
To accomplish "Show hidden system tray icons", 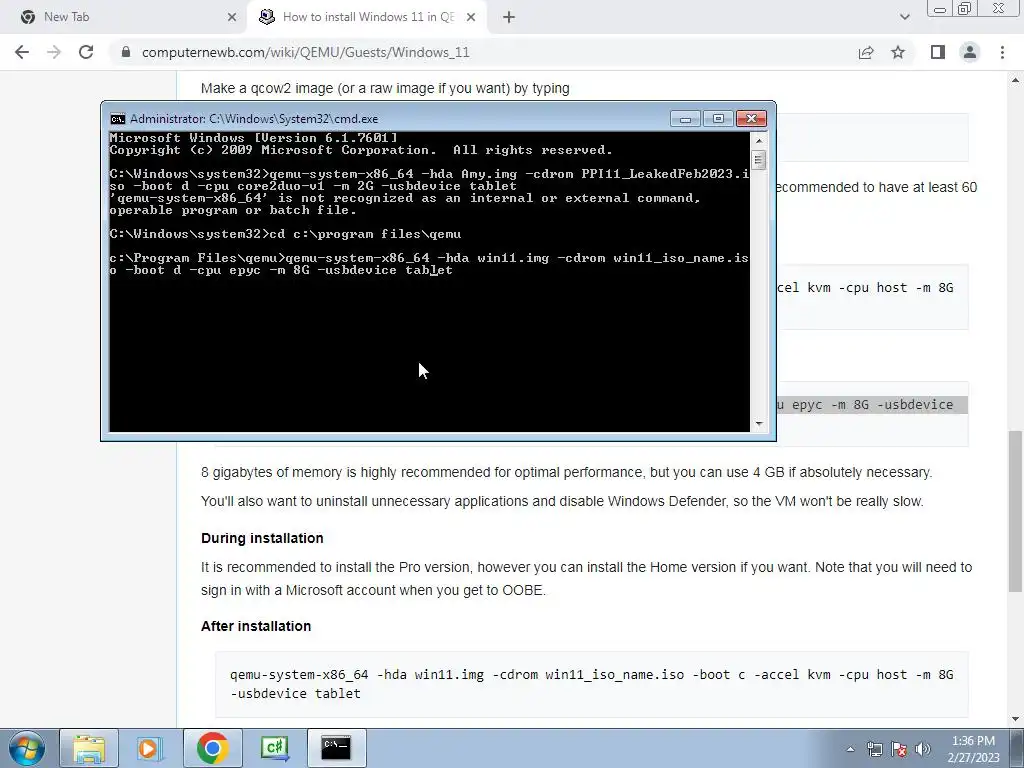I will coord(850,749).
